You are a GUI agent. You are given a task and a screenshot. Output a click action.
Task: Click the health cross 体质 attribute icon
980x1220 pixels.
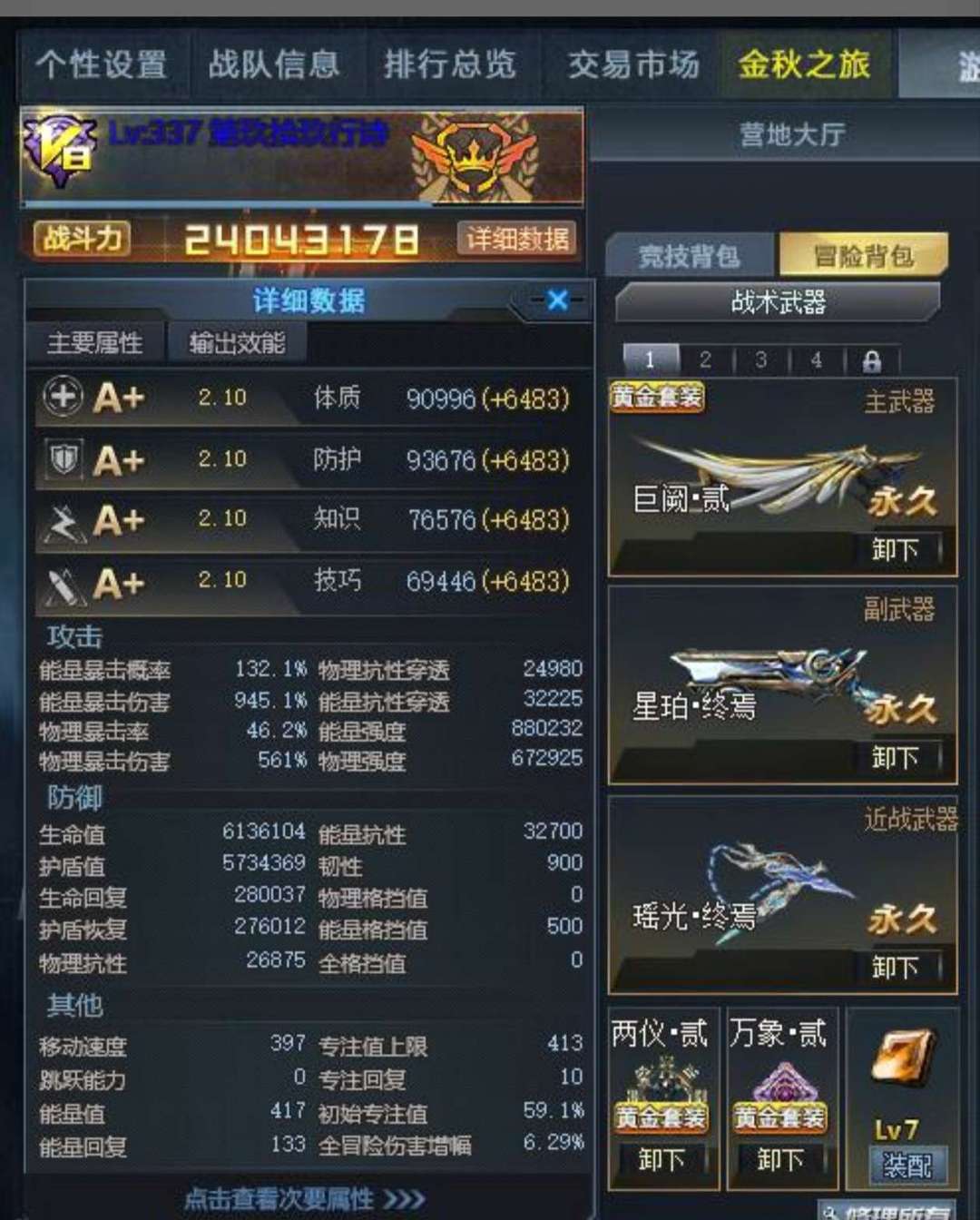63,398
